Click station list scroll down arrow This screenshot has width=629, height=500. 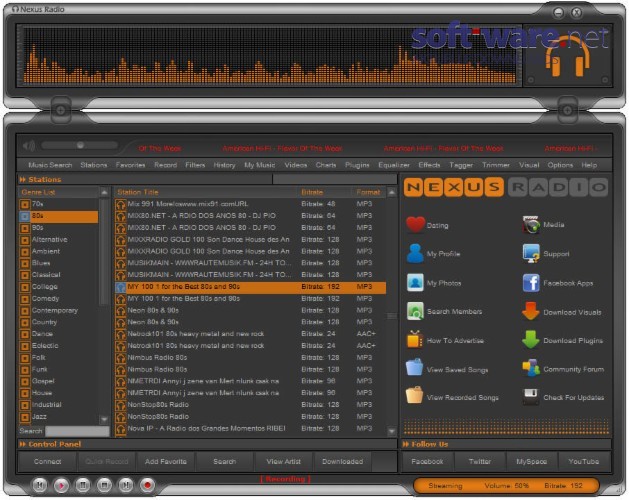[x=392, y=431]
